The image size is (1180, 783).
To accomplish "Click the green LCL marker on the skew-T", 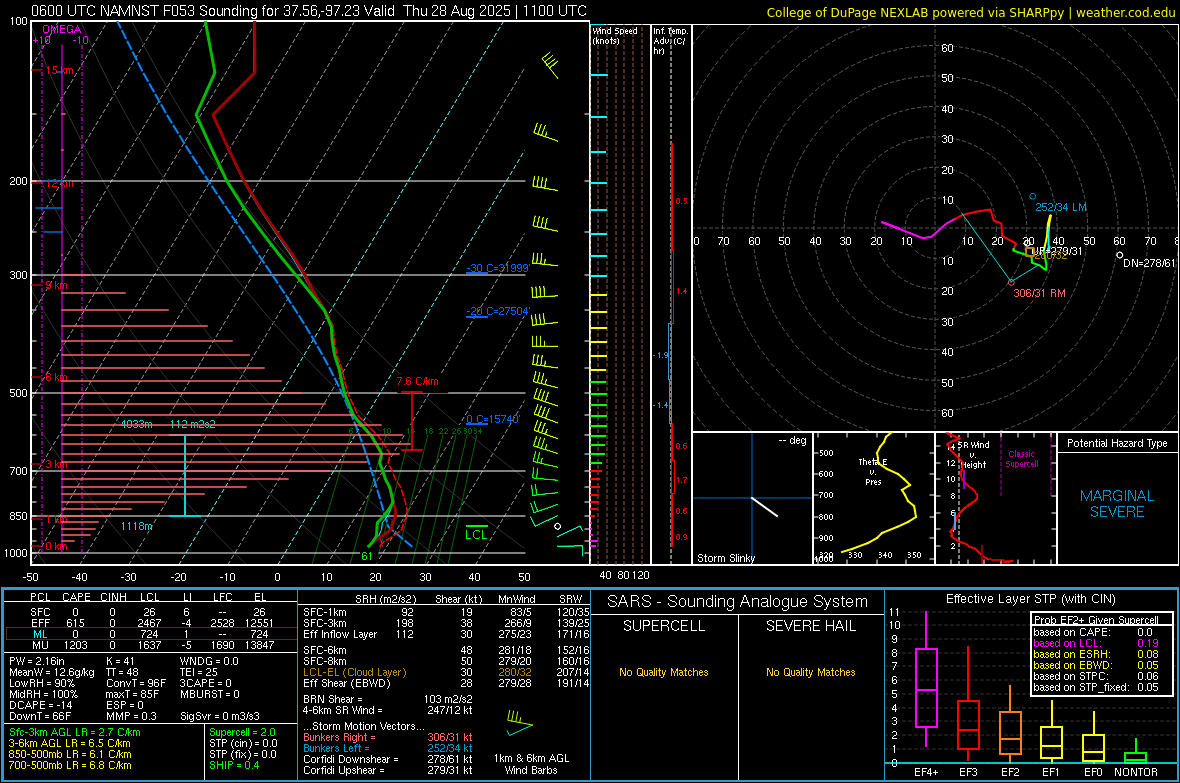I will pos(476,533).
